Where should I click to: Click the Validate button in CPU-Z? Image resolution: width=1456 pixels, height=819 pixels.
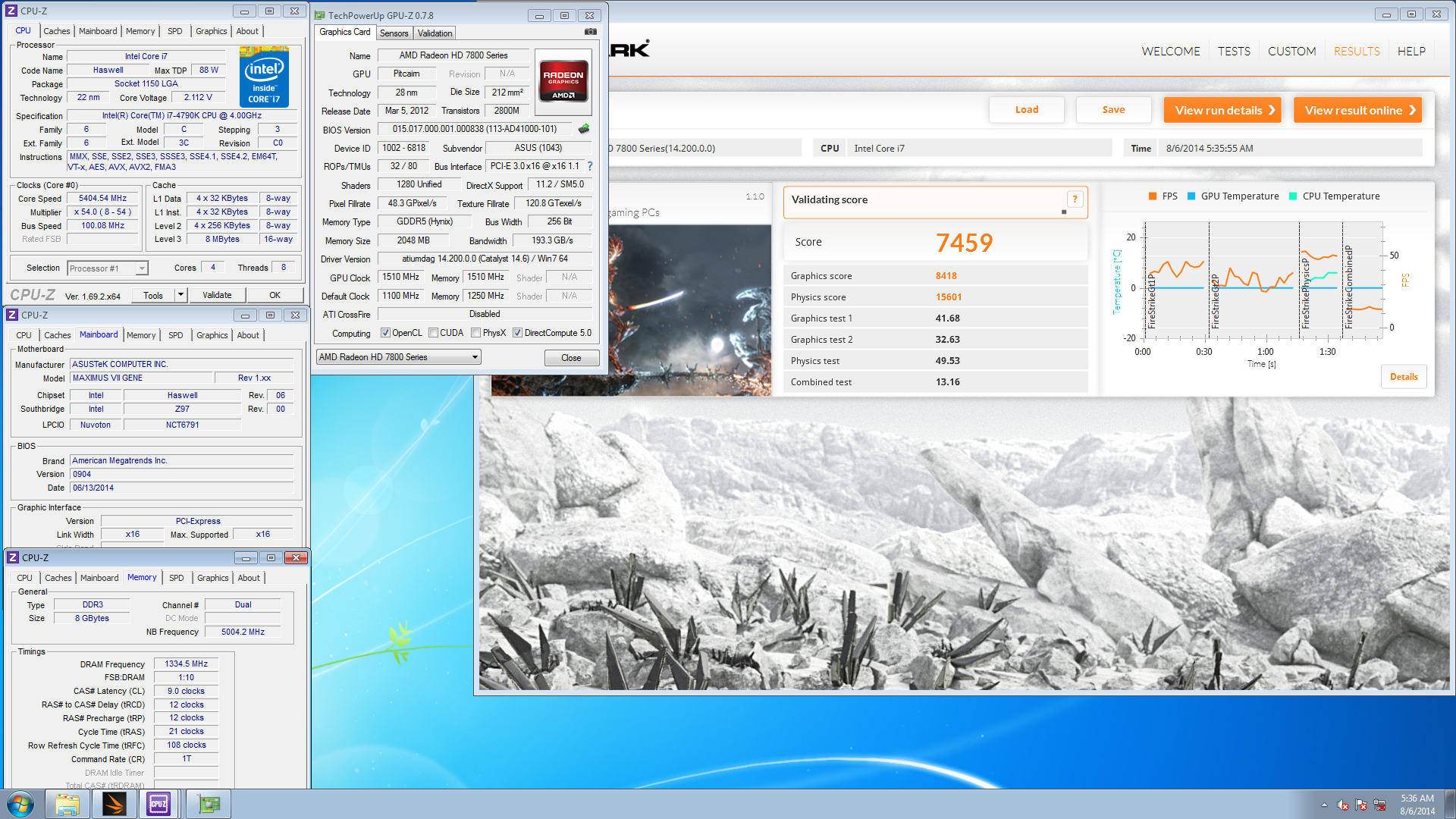tap(217, 295)
